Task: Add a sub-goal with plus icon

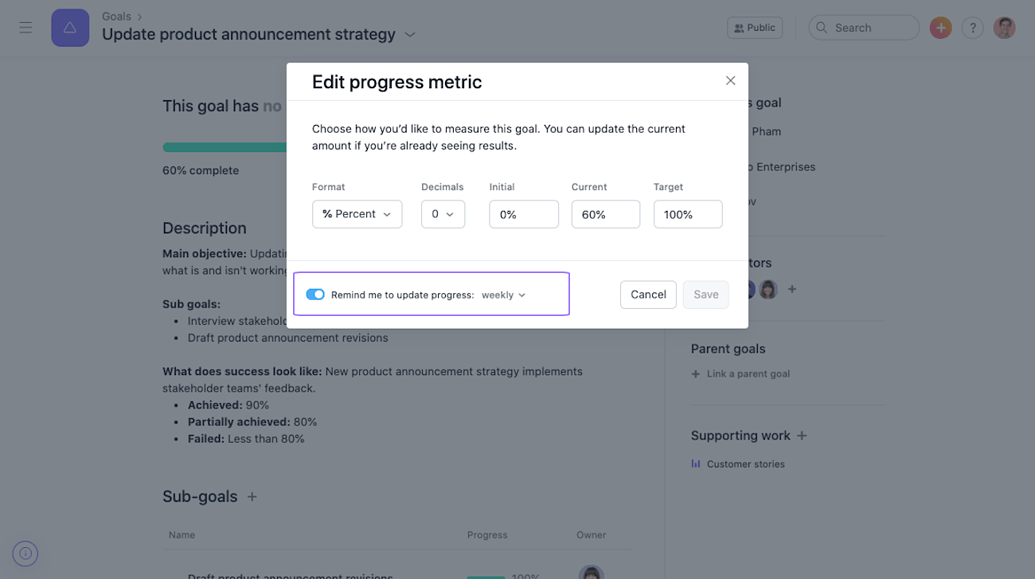Action: pyautogui.click(x=252, y=497)
